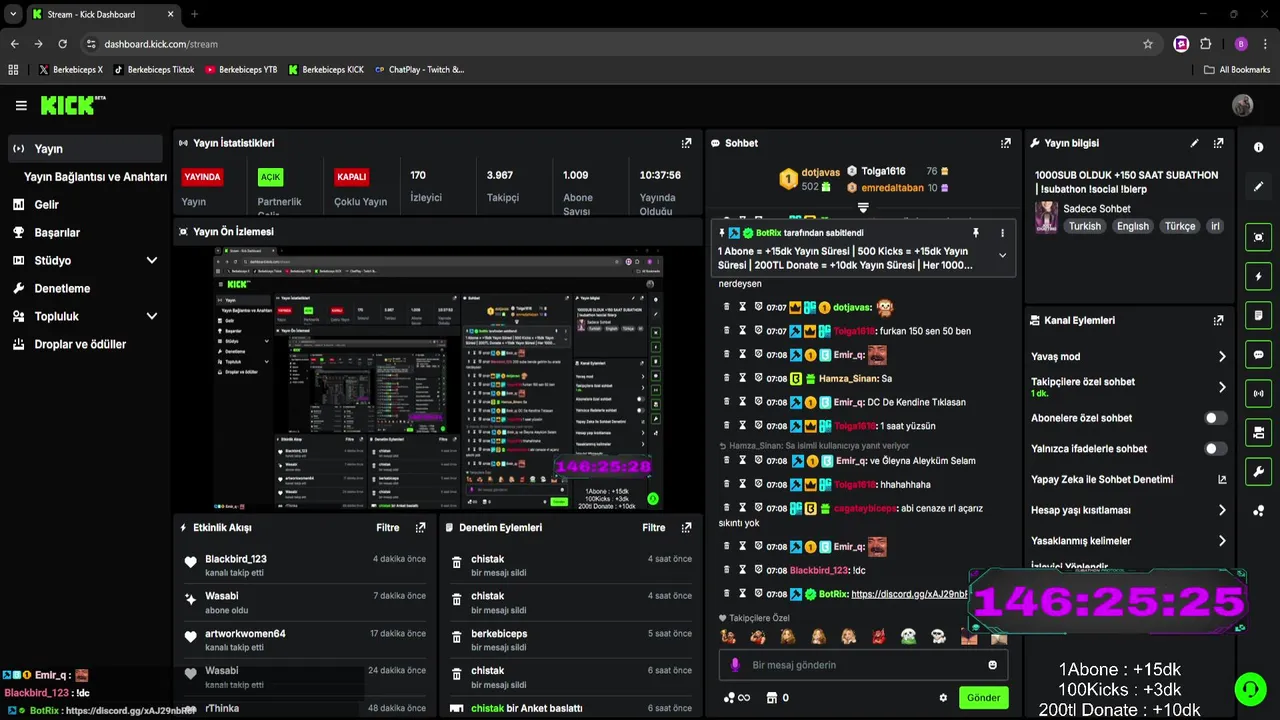The height and width of the screenshot is (720, 1280).
Task: Click the channel actions icon in the right sidebar
Action: click(1258, 432)
